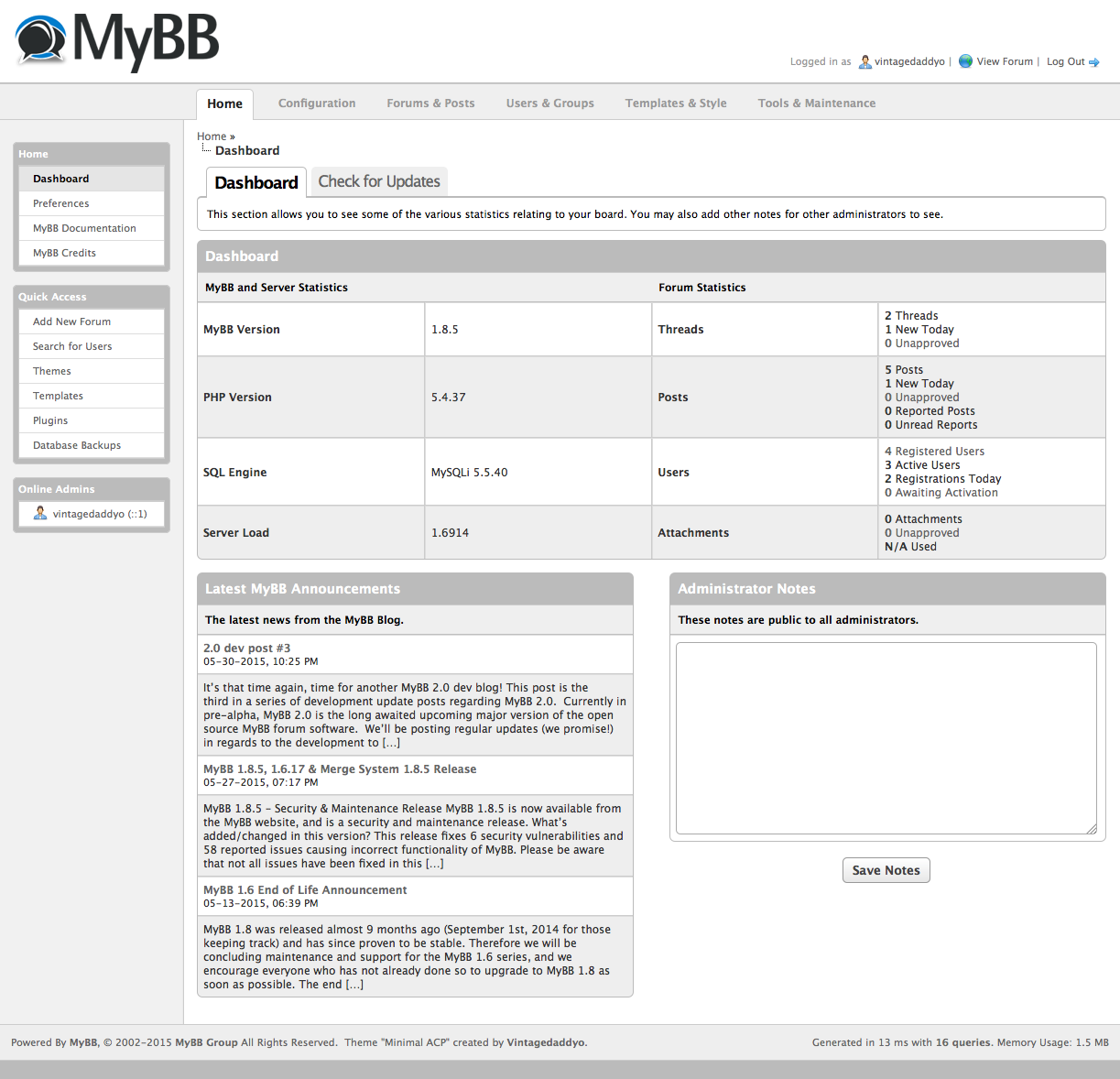Open MyBB Documentation link

point(84,228)
